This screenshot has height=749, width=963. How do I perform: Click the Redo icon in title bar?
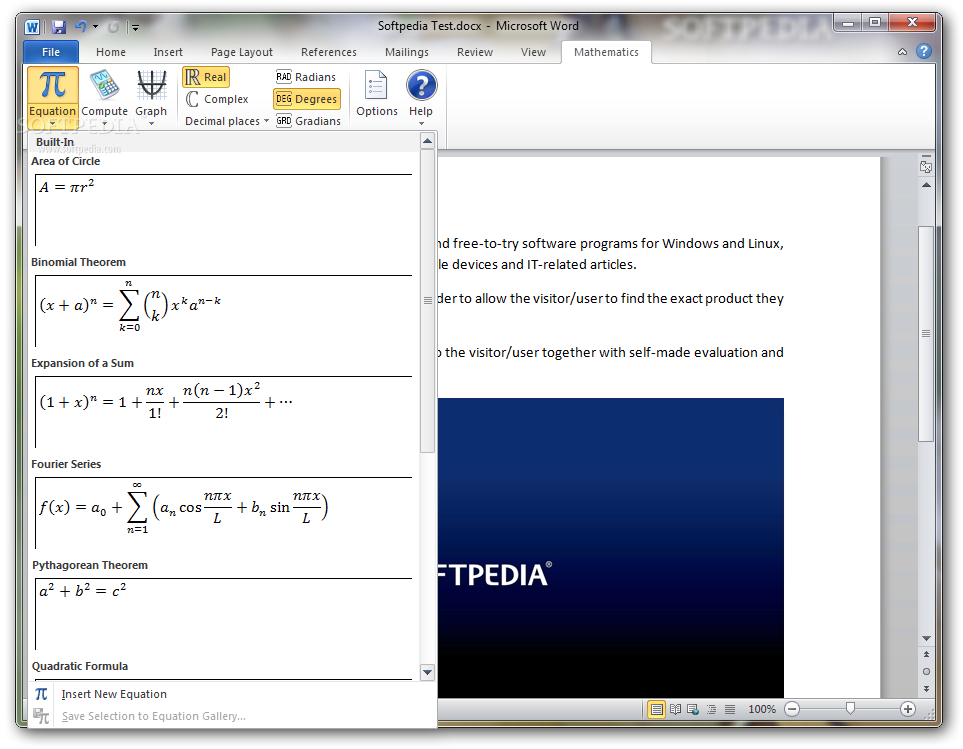(113, 27)
